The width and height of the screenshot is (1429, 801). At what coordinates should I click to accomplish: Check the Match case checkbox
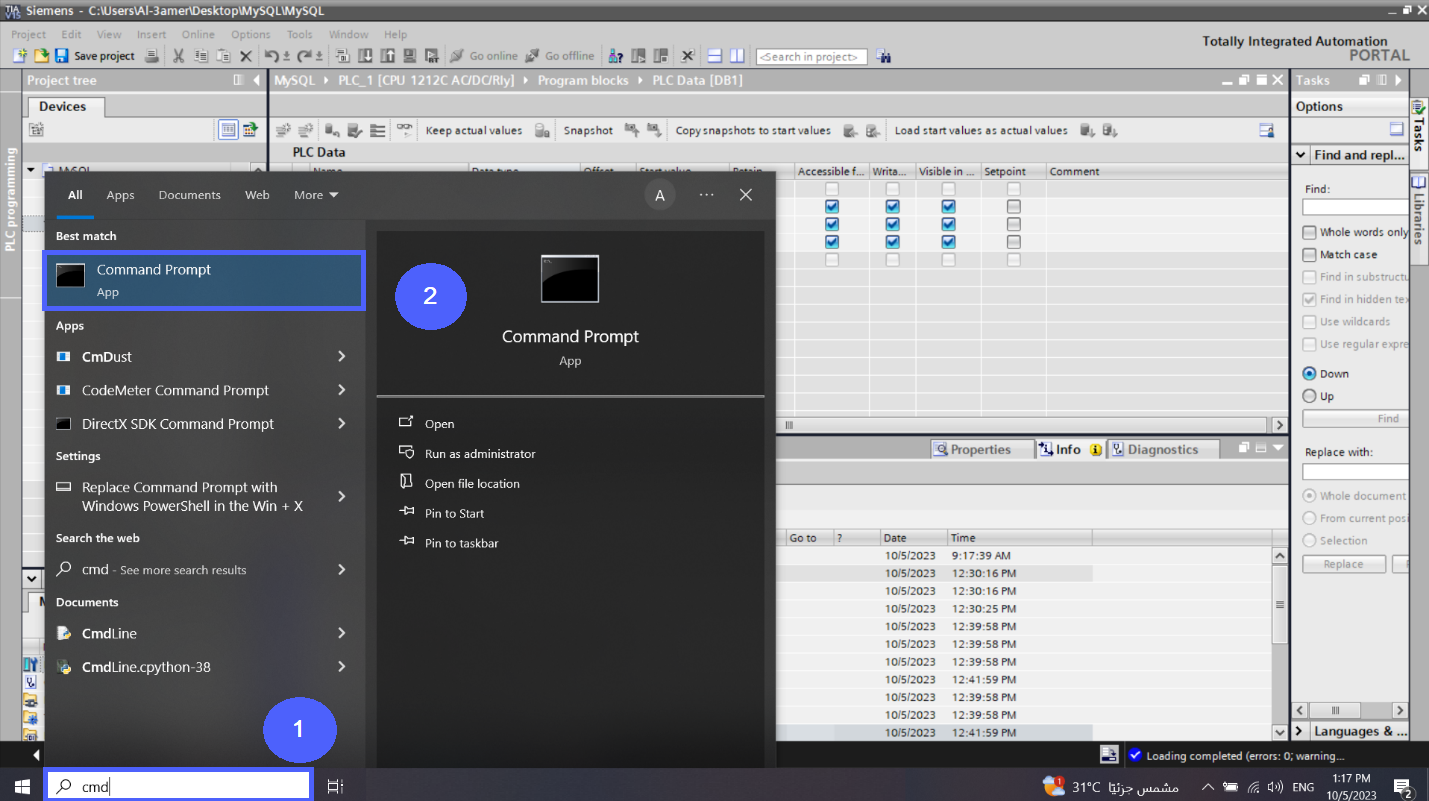click(1310, 255)
